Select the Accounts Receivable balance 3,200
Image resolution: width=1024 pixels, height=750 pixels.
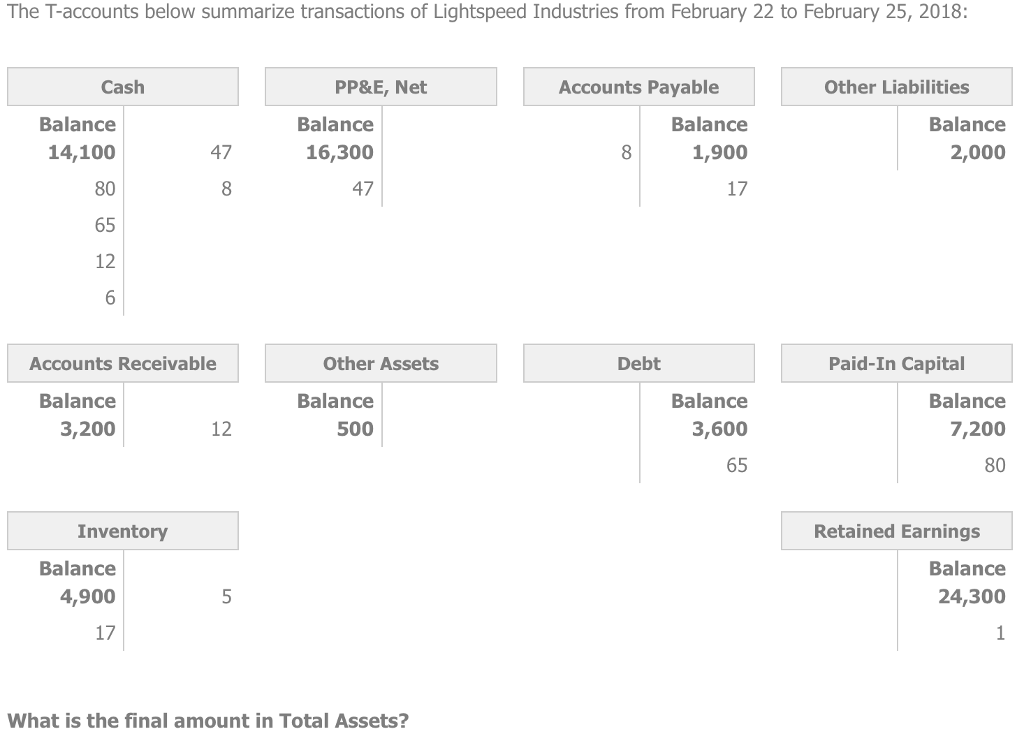(88, 429)
